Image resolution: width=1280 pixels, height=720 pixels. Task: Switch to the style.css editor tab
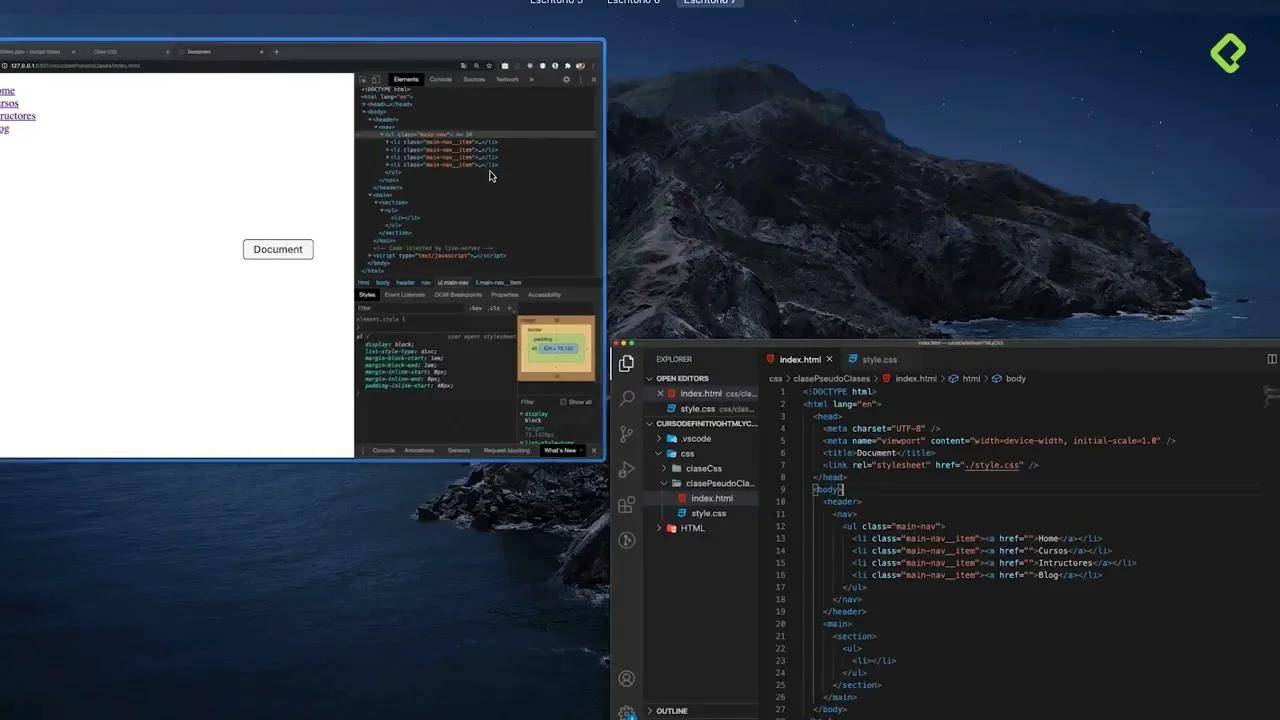coord(878,359)
